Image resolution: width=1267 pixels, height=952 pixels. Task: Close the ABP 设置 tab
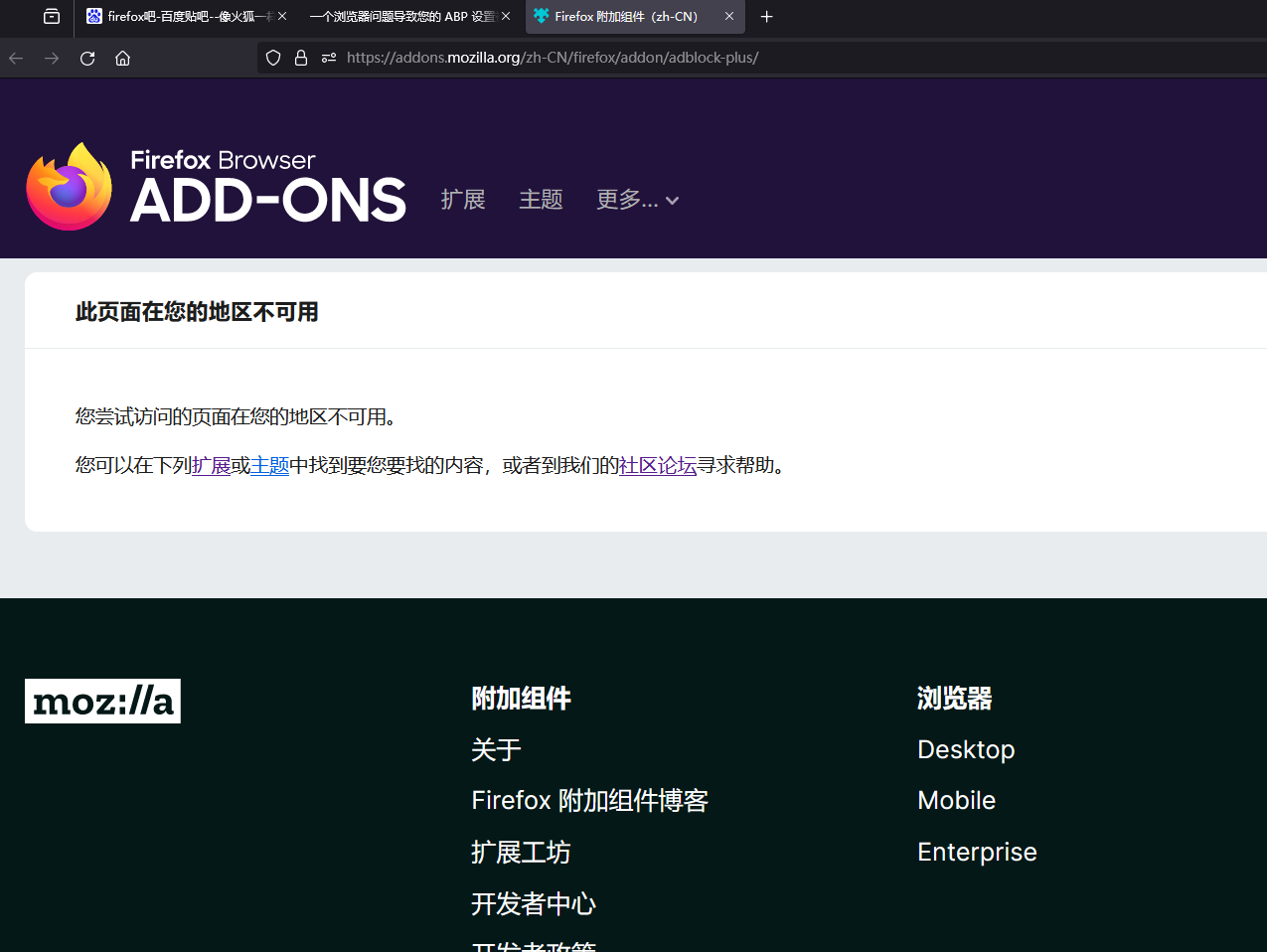tap(506, 17)
